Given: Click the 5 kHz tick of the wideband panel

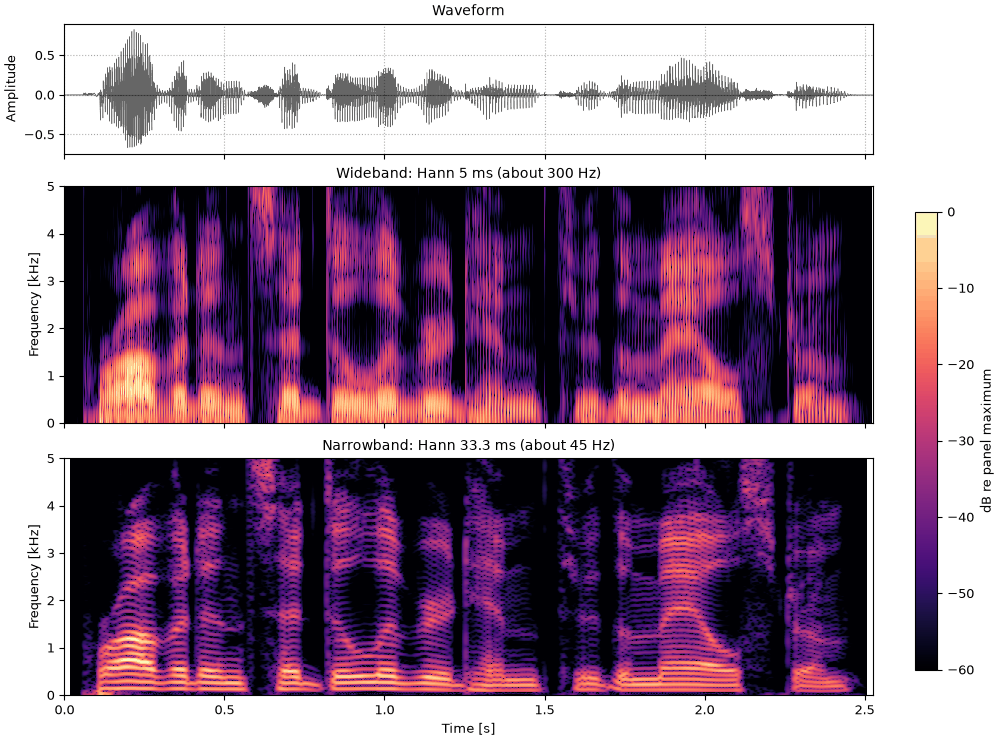Looking at the screenshot, I should (x=52, y=187).
